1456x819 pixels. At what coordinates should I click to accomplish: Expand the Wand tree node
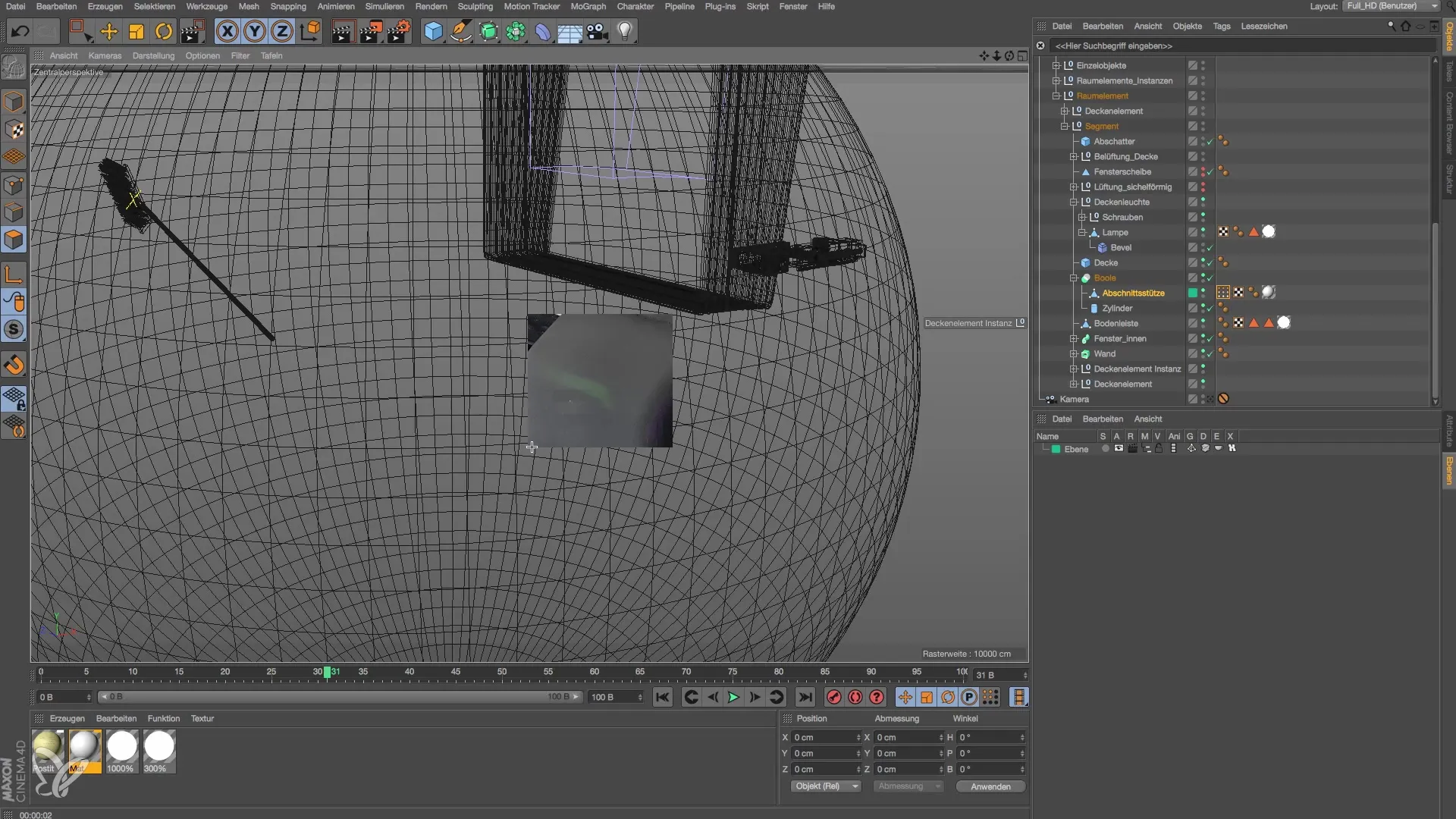click(x=1074, y=353)
